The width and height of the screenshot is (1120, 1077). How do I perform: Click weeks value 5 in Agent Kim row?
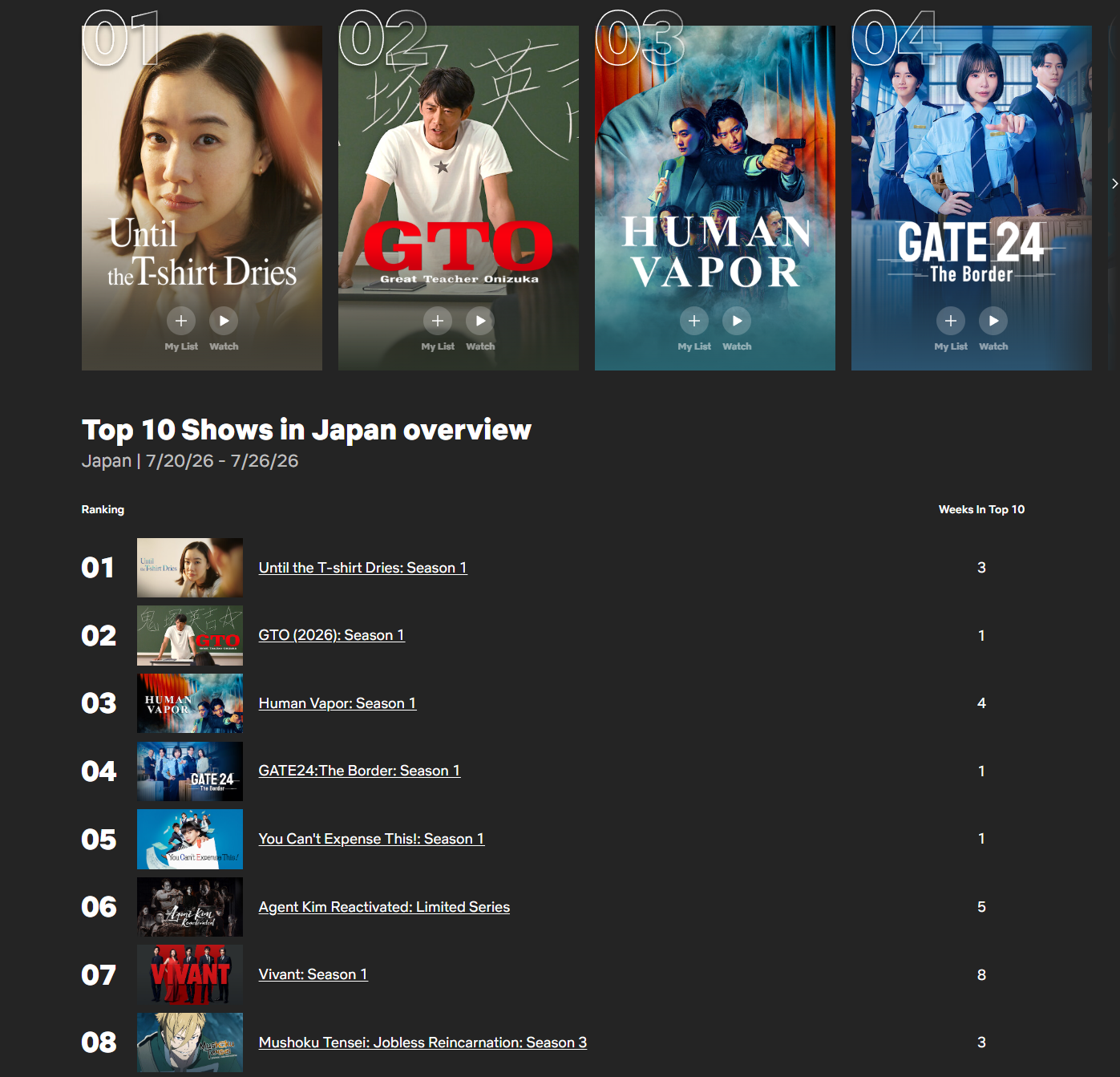click(981, 907)
